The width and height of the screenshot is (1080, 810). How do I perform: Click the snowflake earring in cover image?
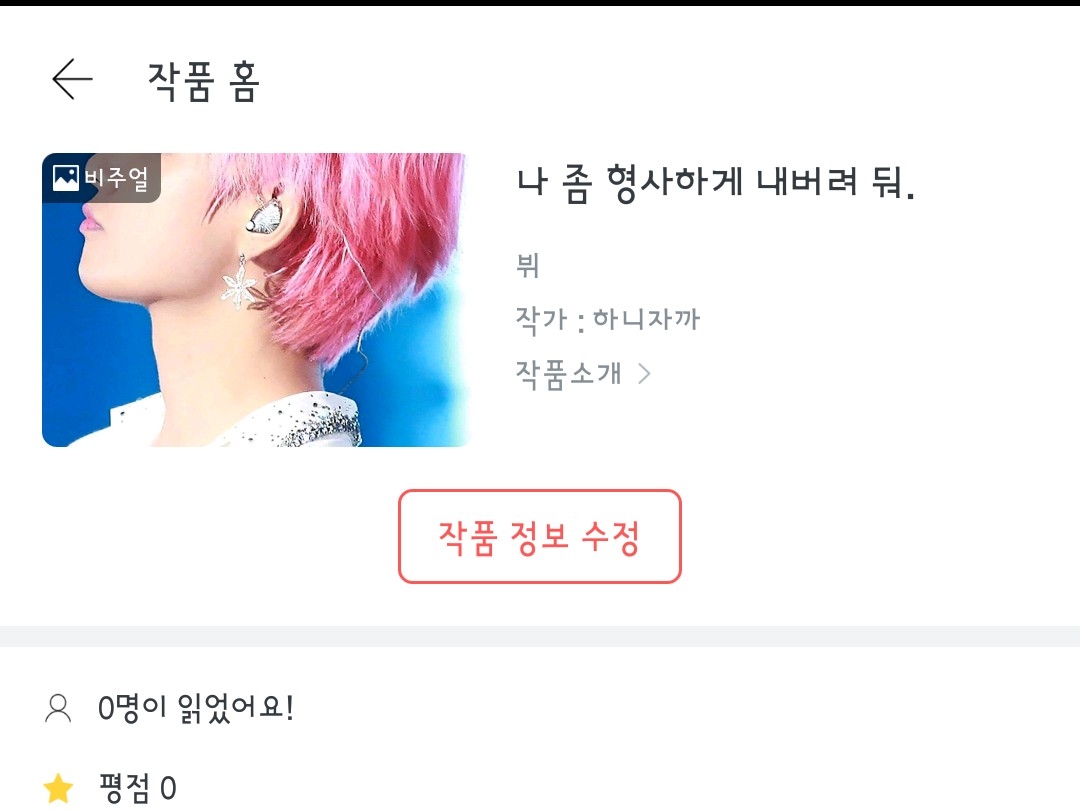239,282
